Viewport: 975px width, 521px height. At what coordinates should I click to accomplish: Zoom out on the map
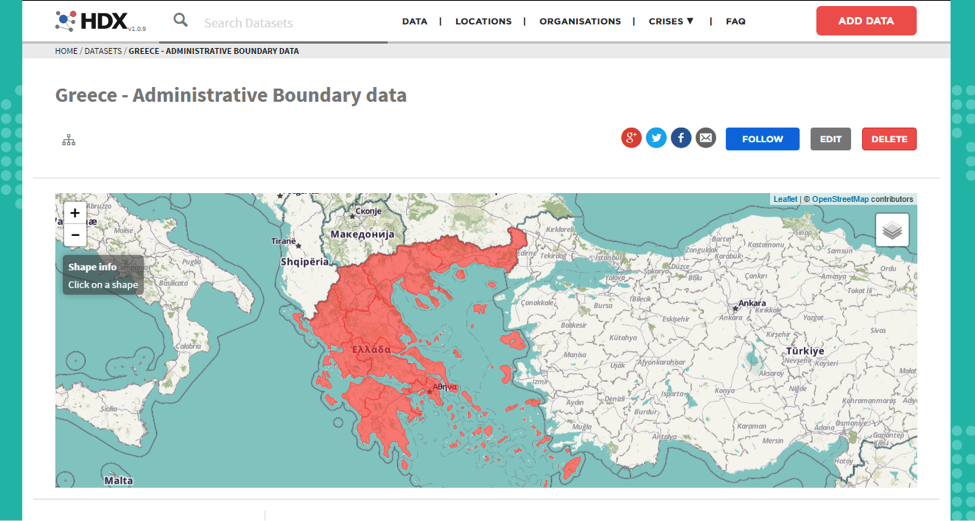pyautogui.click(x=75, y=235)
